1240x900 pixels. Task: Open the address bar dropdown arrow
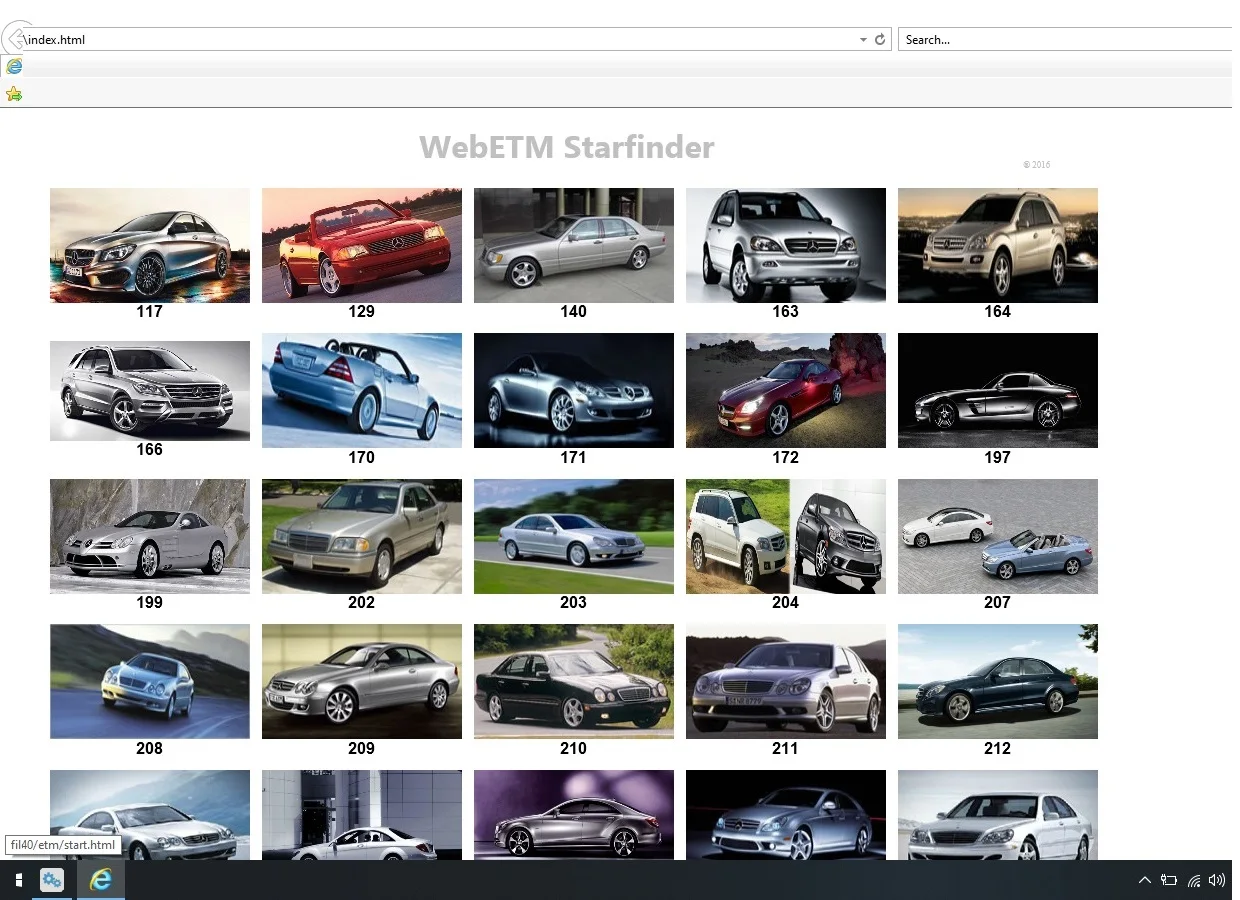coord(863,40)
